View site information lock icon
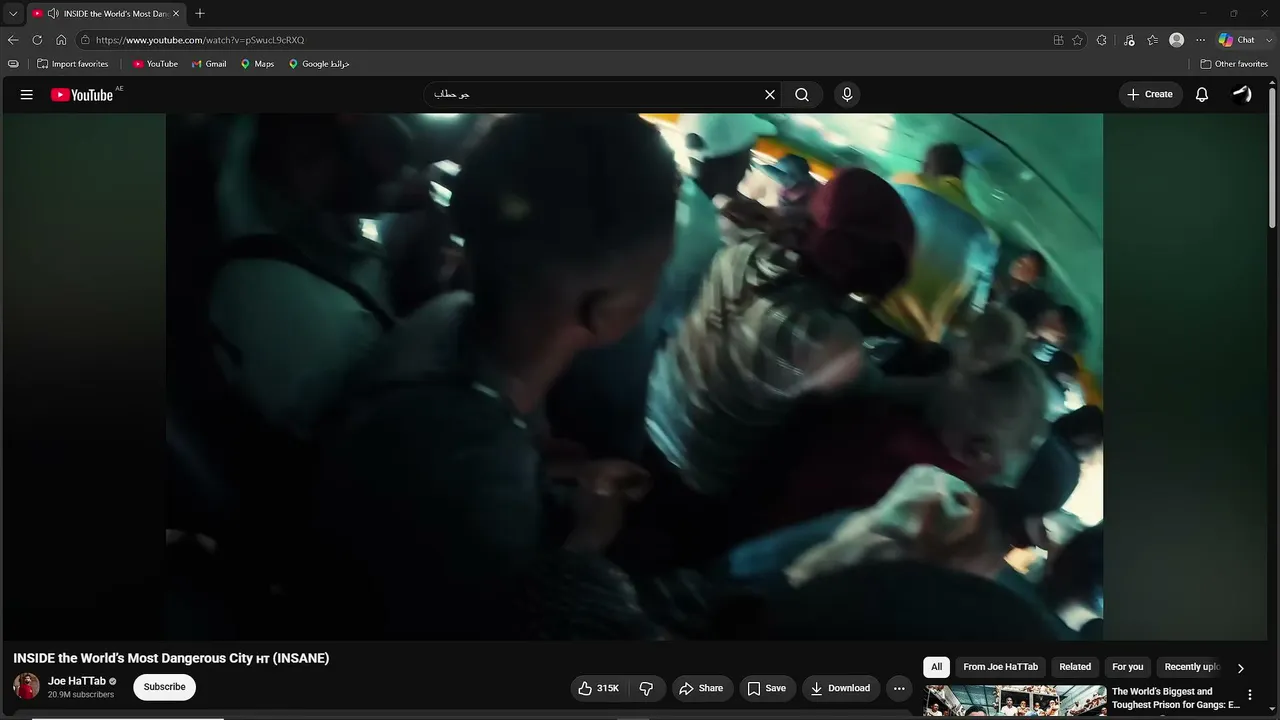 [x=86, y=40]
